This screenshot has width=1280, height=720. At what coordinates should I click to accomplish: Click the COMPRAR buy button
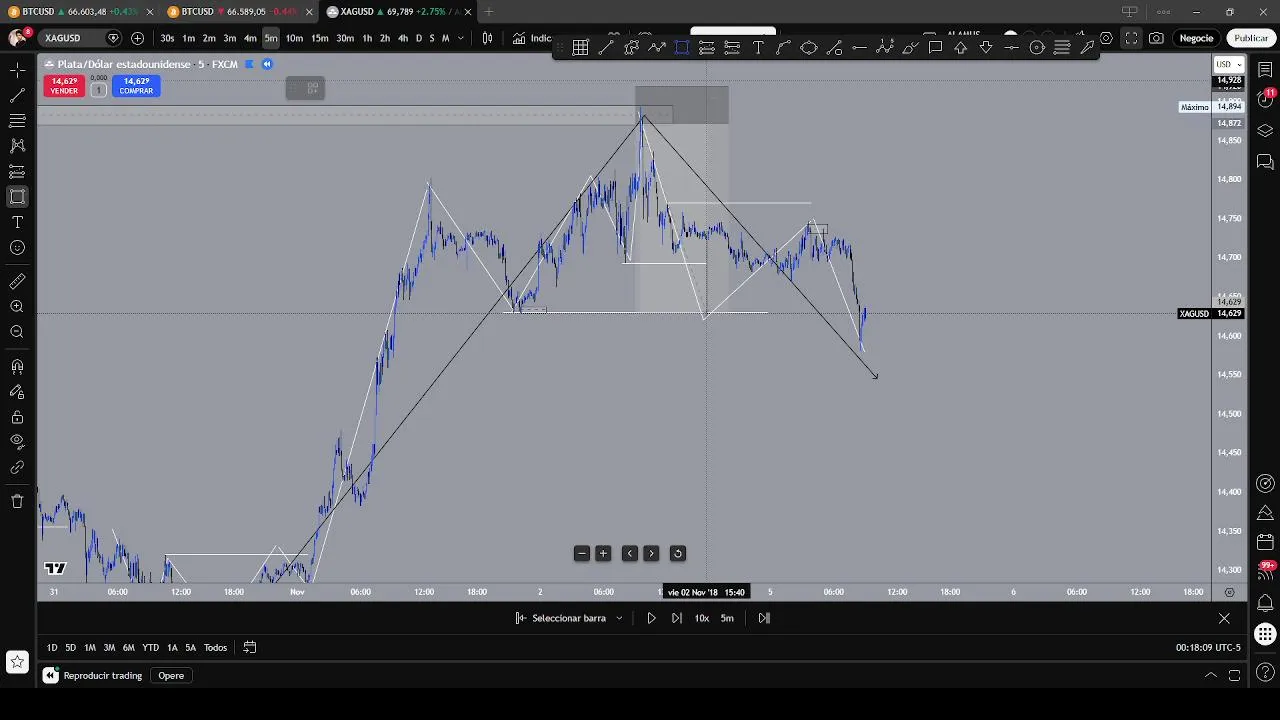pyautogui.click(x=136, y=86)
